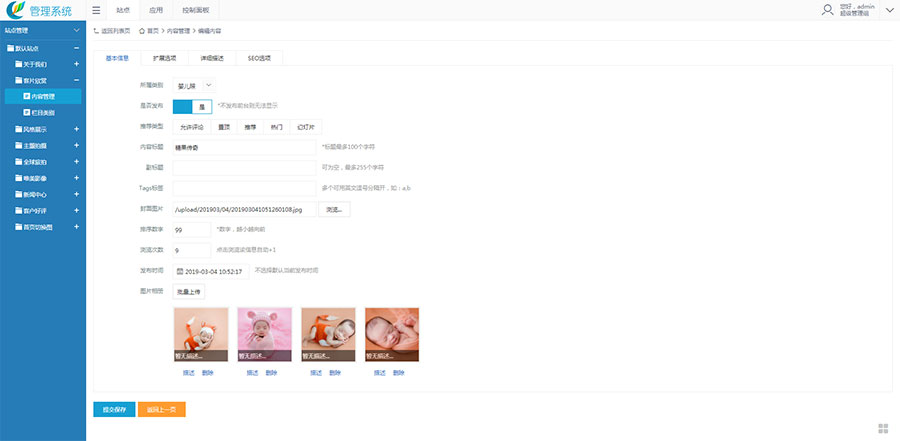Screen dimensions: 900x441
Task: Toggle the 推荐 option
Action: coord(250,127)
